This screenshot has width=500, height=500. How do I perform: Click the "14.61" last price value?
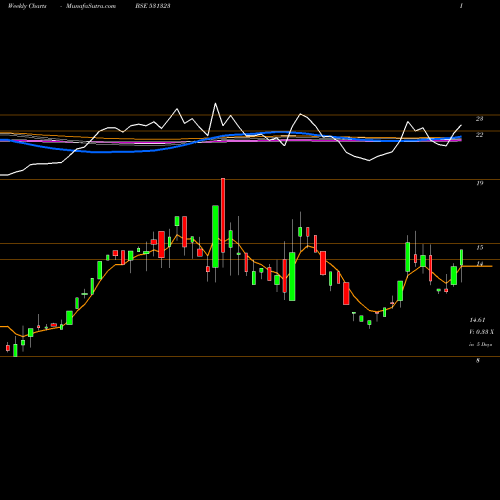pyautogui.click(x=477, y=320)
